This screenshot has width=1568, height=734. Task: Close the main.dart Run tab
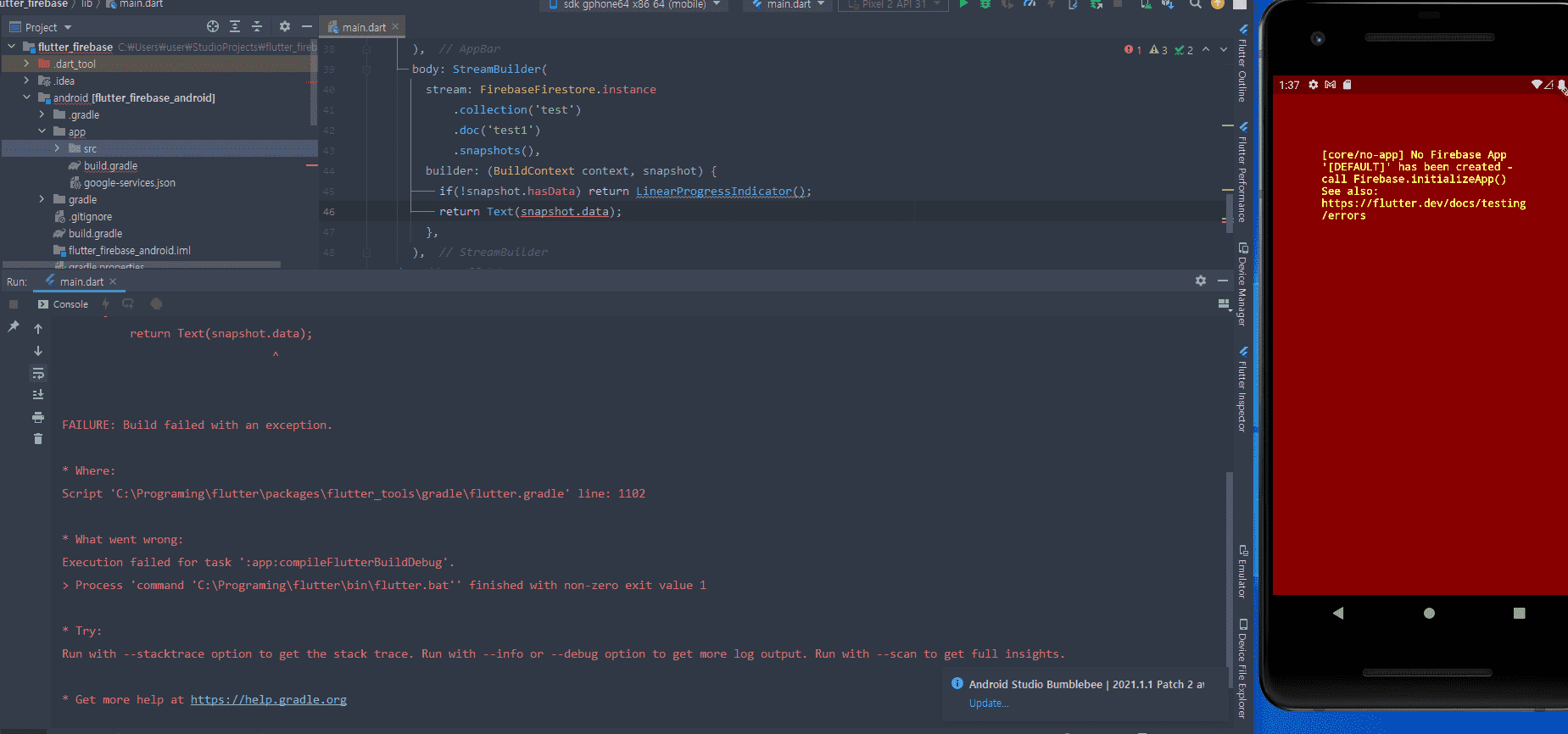coord(113,281)
